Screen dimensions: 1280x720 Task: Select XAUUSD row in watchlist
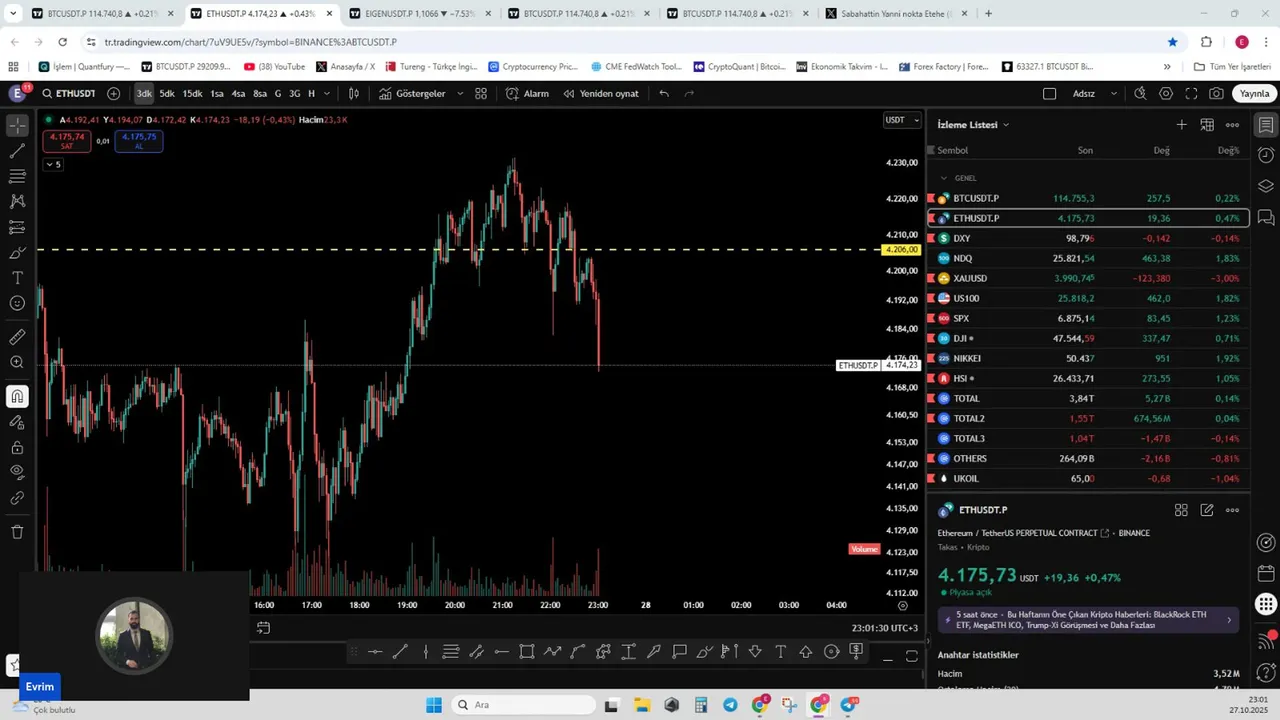[1088, 278]
